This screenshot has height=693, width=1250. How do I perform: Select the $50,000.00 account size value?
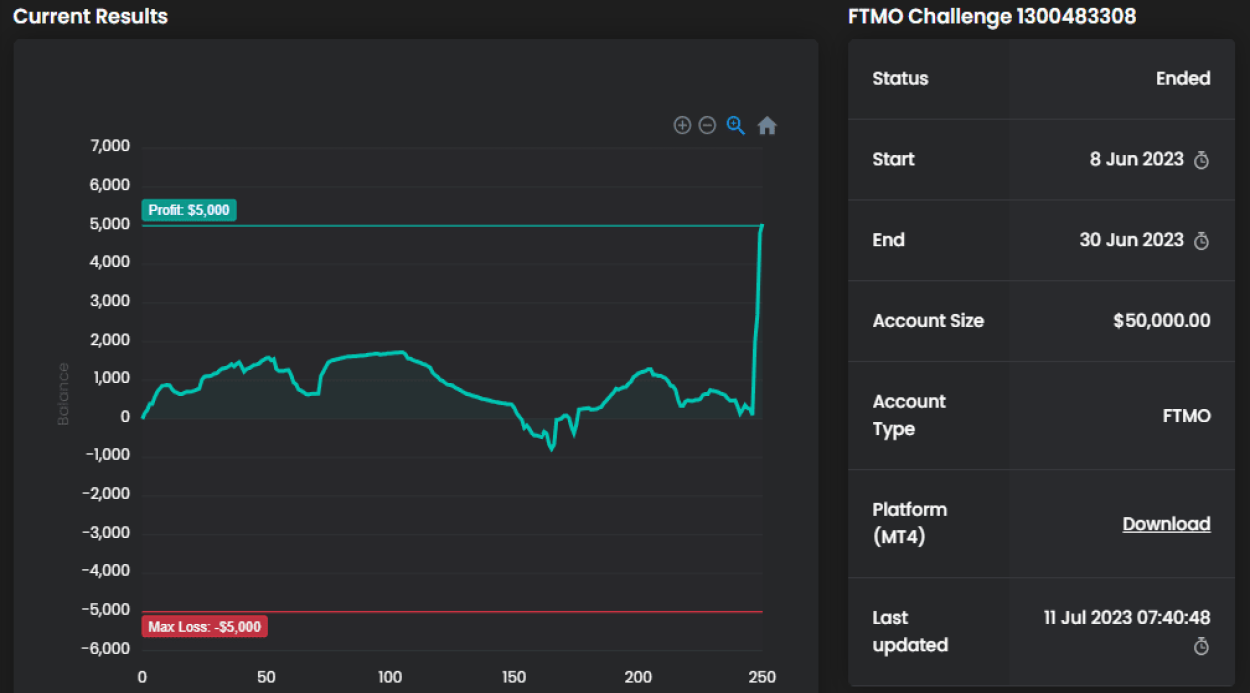1161,321
